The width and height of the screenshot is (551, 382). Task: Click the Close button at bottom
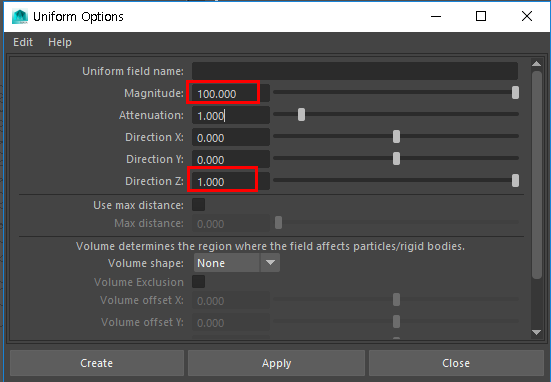pos(456,363)
